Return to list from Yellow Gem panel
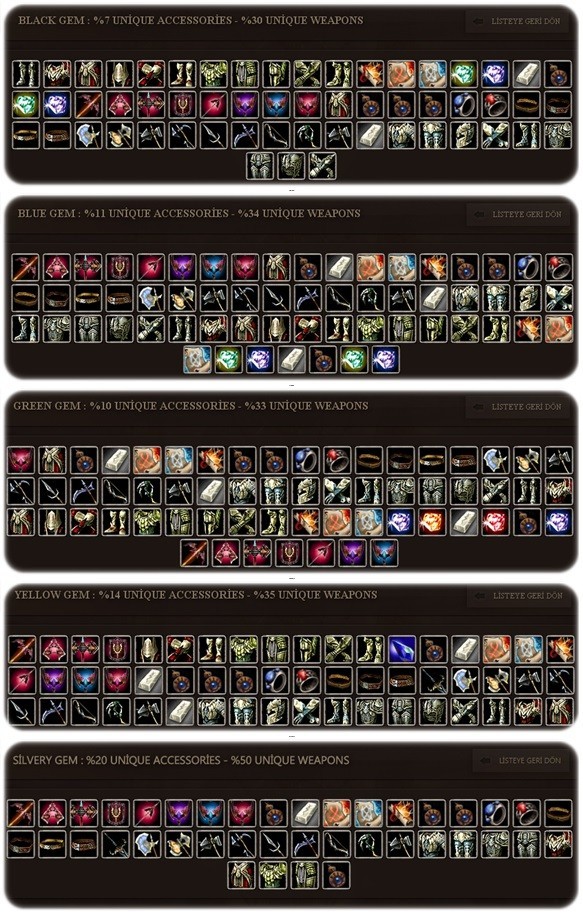The width and height of the screenshot is (583, 915). pos(520,596)
